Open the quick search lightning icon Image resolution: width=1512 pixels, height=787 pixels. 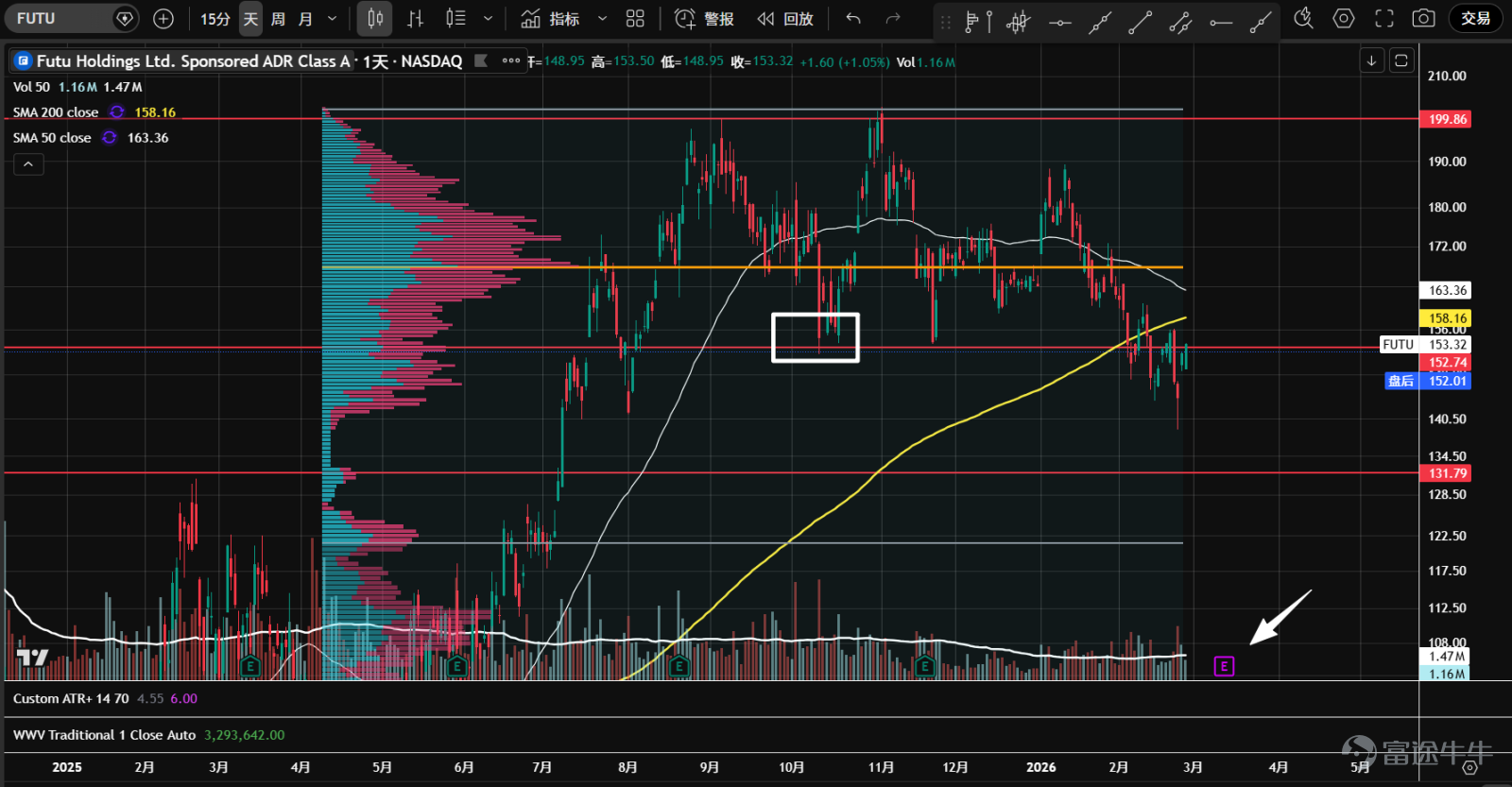tap(1303, 18)
